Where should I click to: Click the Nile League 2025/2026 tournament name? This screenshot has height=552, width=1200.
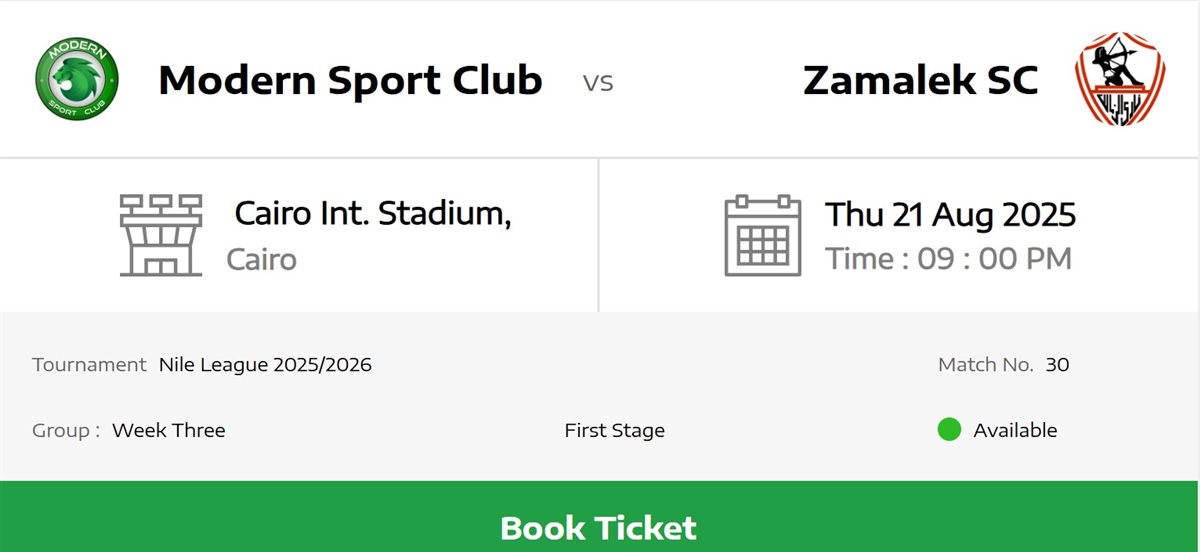[x=265, y=365]
